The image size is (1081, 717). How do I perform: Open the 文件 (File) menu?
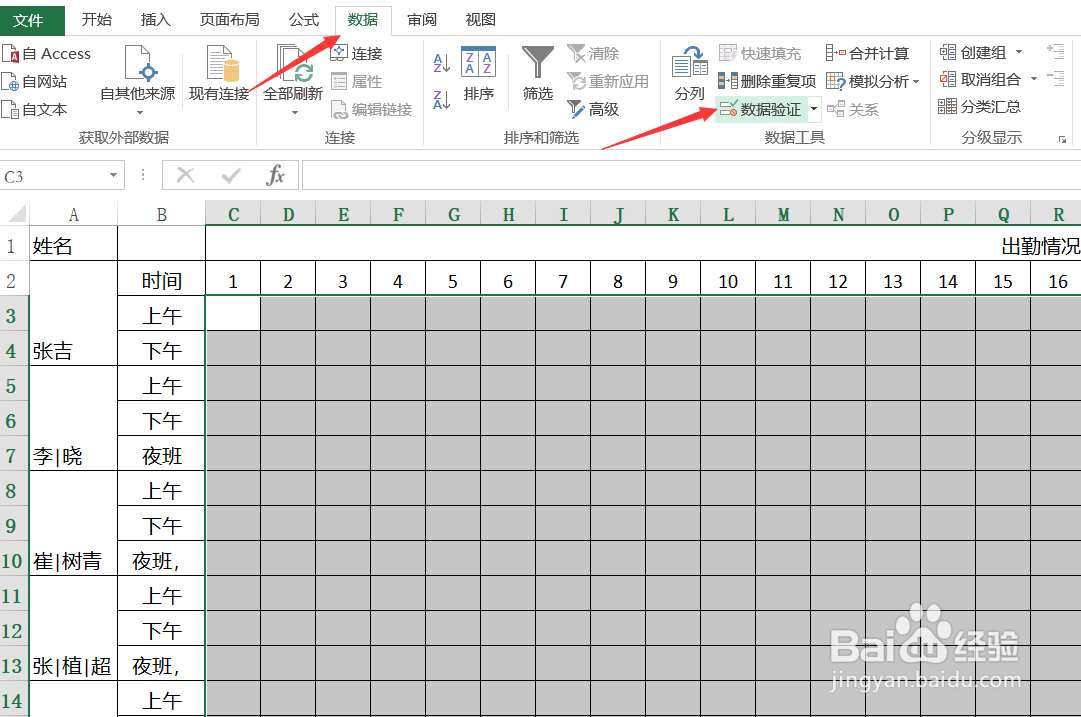[x=31, y=19]
